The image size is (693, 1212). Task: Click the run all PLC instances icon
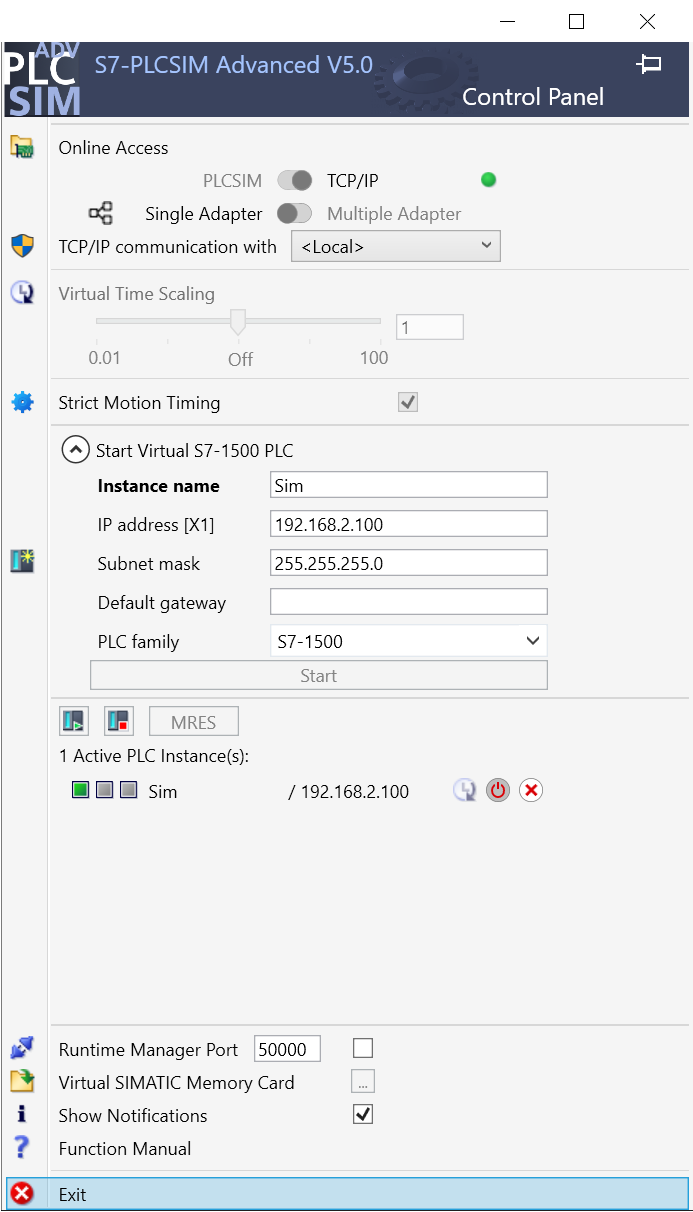74,721
